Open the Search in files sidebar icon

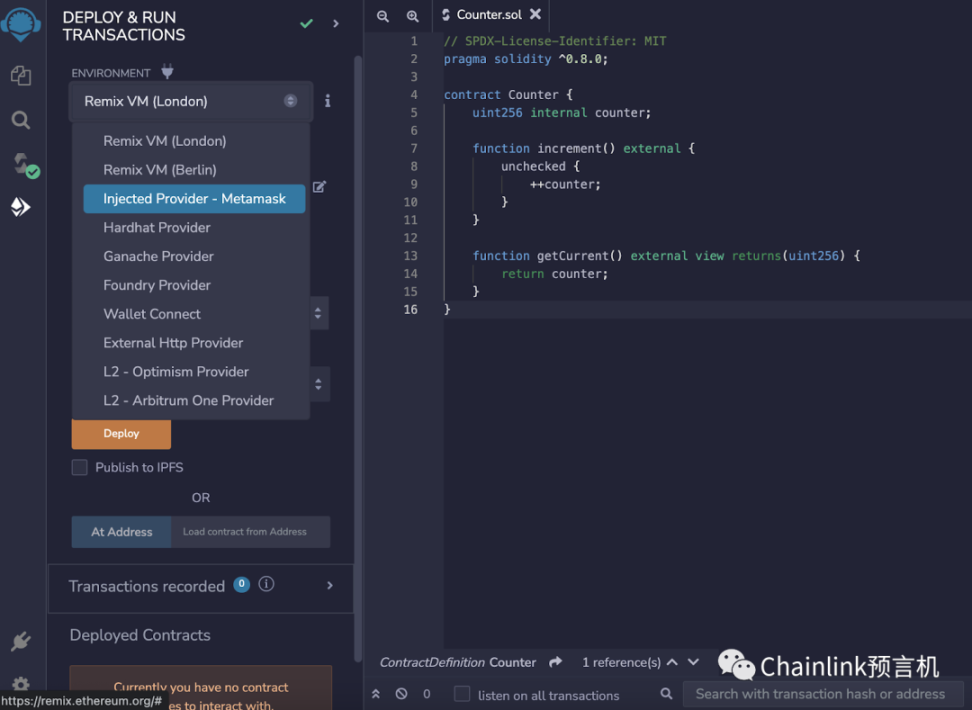[21, 120]
